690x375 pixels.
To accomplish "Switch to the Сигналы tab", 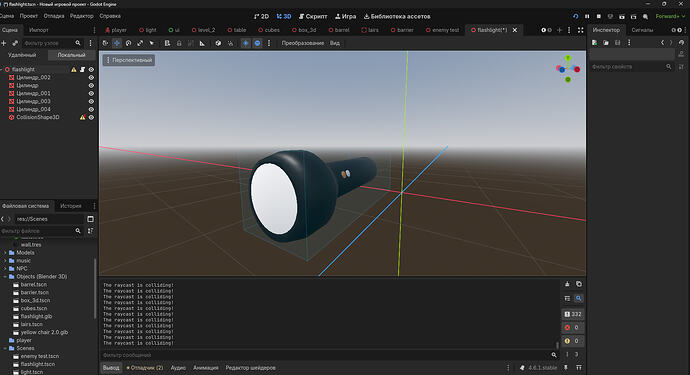I will pos(642,30).
